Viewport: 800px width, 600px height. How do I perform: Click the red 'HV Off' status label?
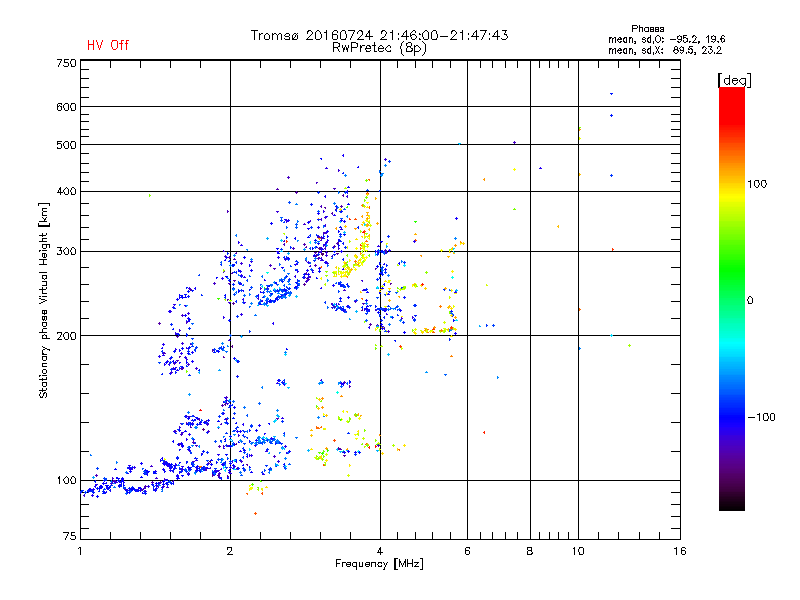(108, 45)
